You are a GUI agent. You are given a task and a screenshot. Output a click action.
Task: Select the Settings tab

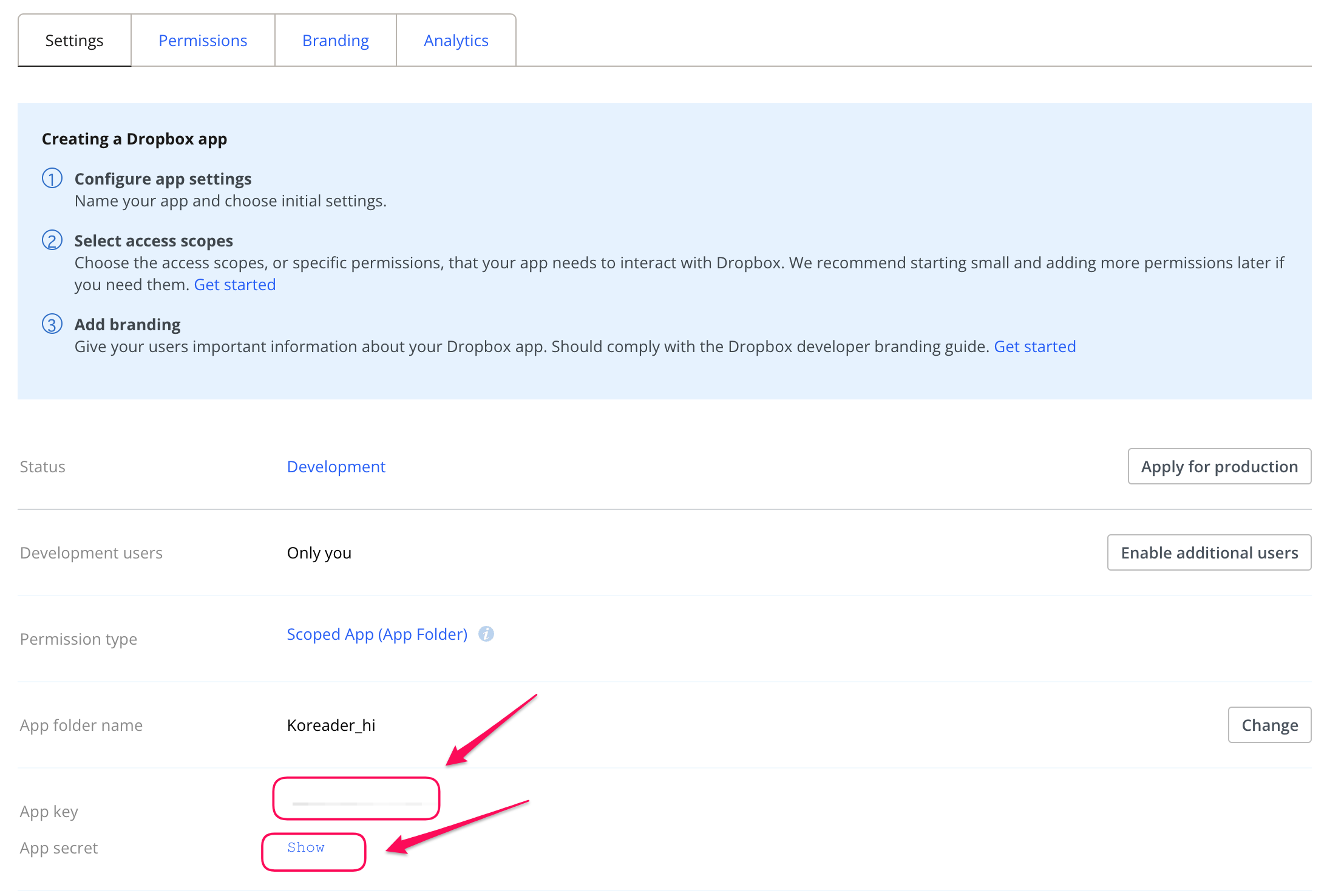(x=75, y=41)
